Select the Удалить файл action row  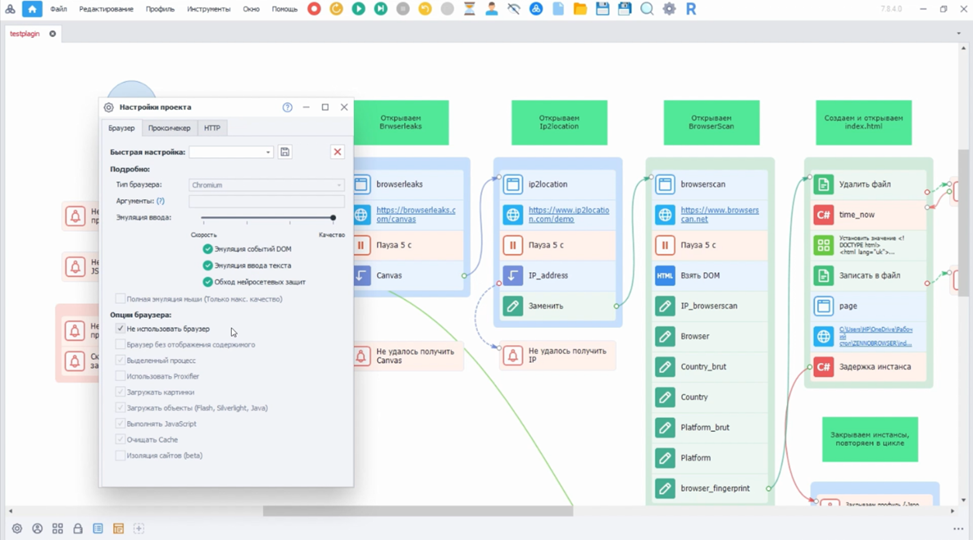[x=868, y=184]
